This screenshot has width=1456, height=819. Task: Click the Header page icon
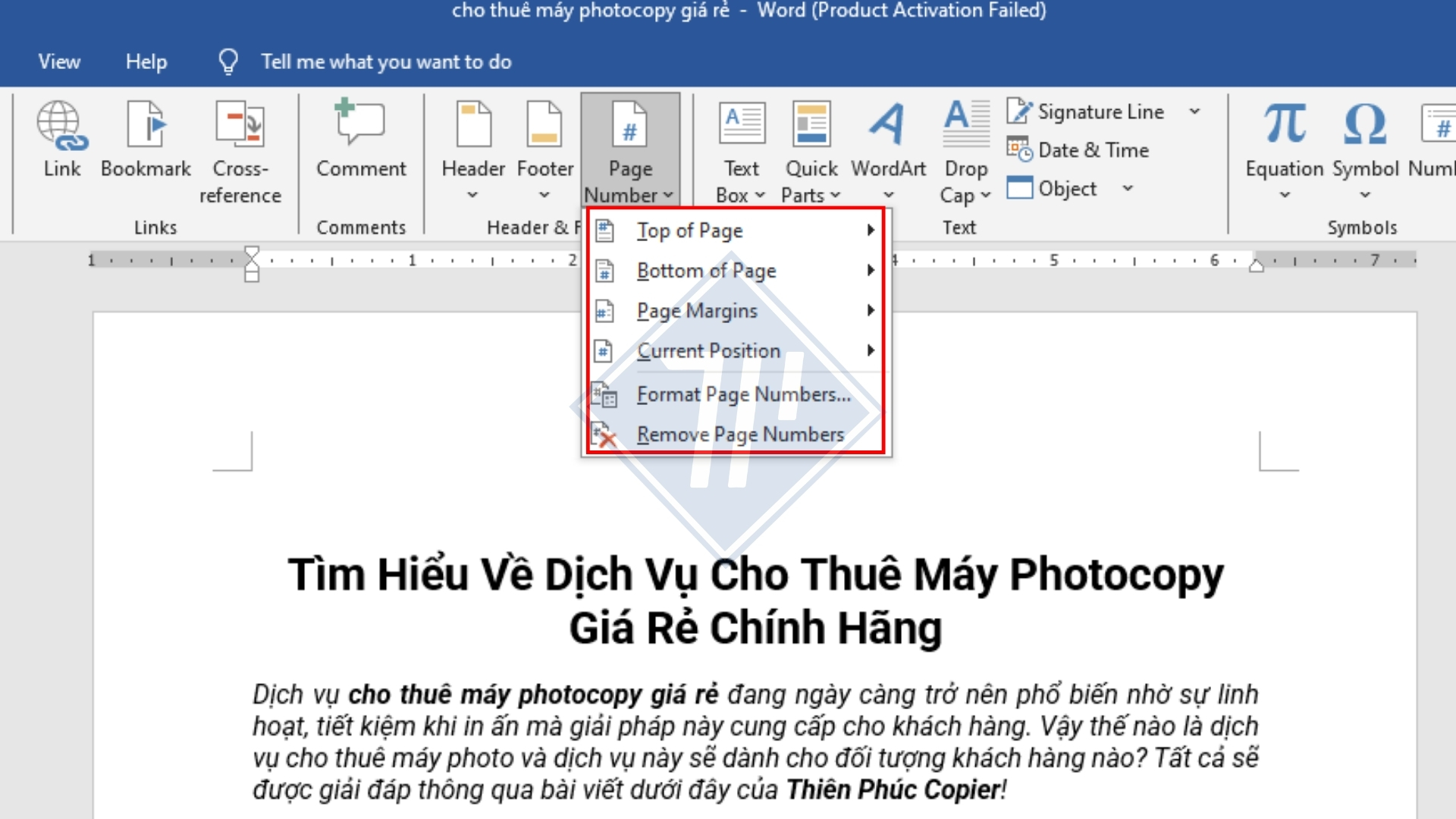tap(473, 124)
